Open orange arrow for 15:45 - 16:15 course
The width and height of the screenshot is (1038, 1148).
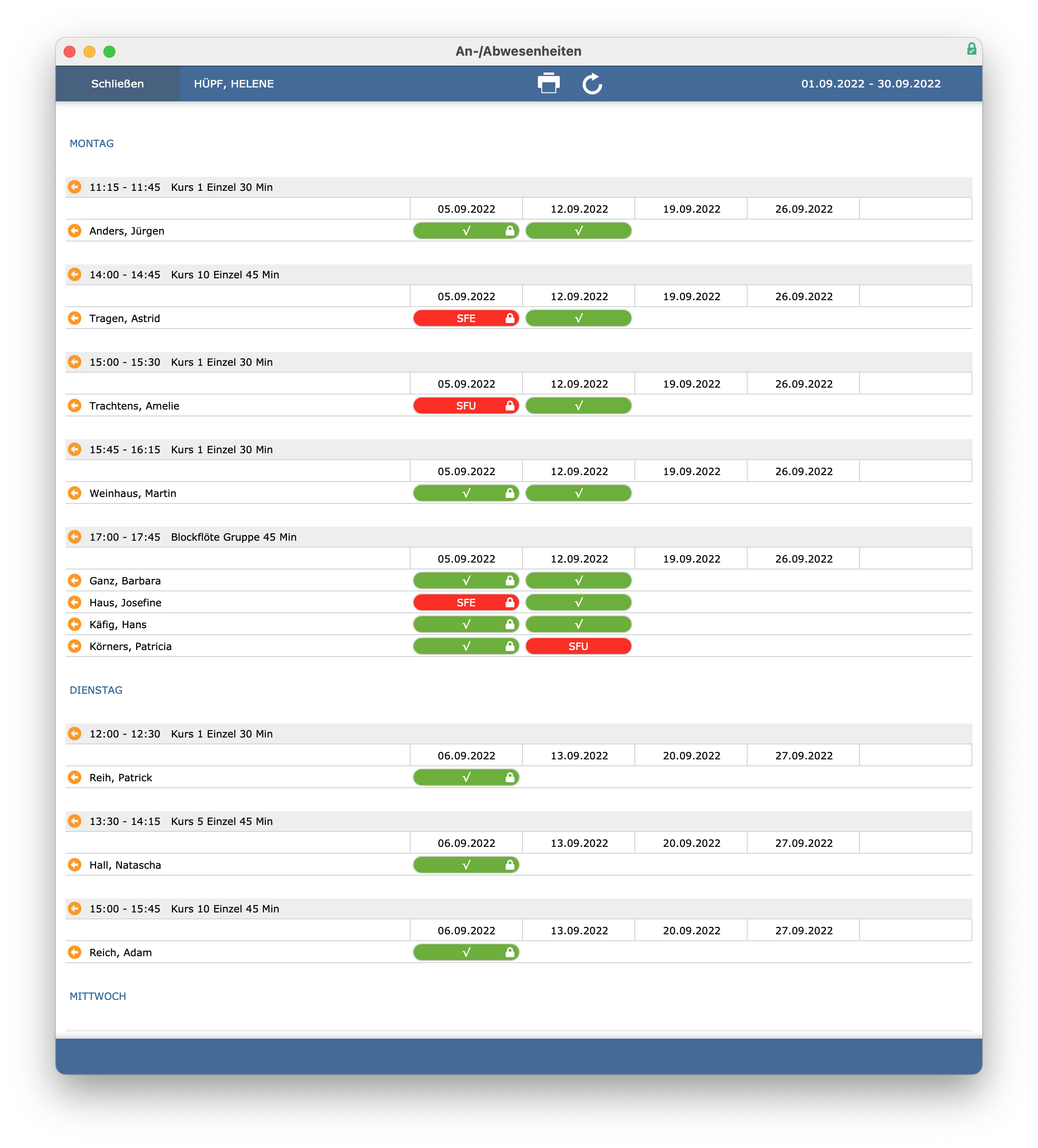pos(75,449)
